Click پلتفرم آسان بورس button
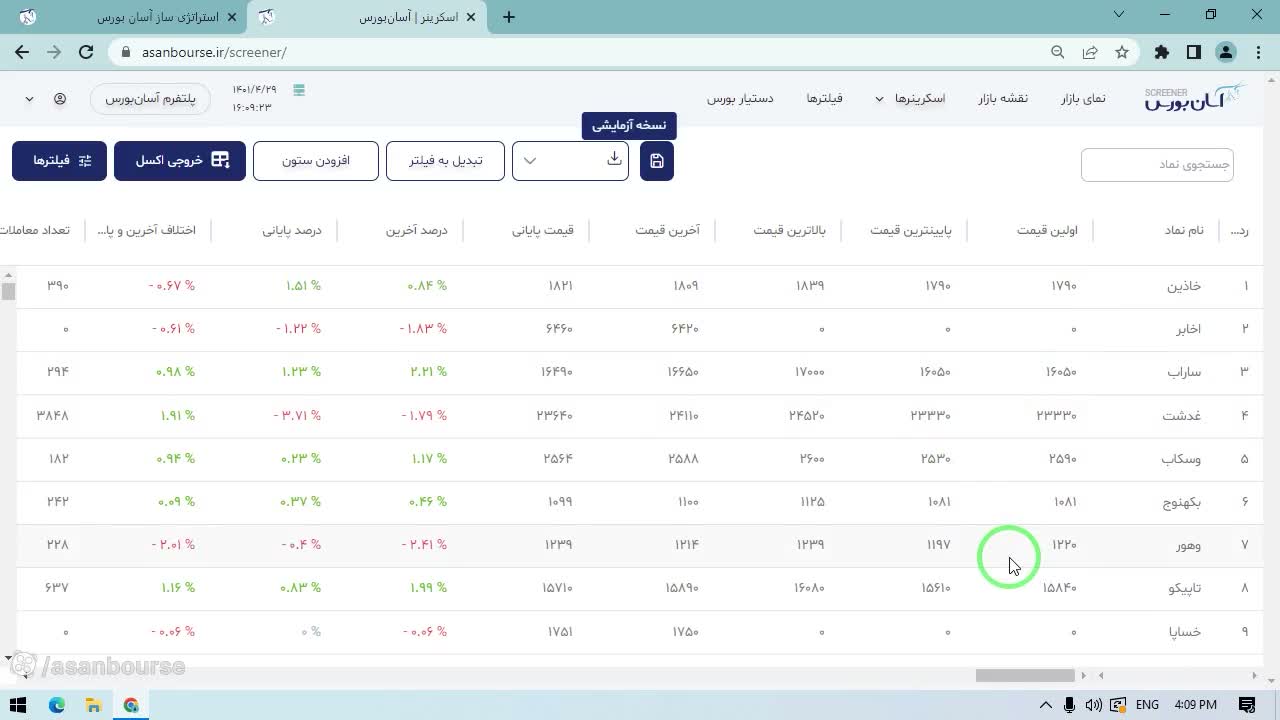Screen dimensions: 1280x720 click(150, 99)
